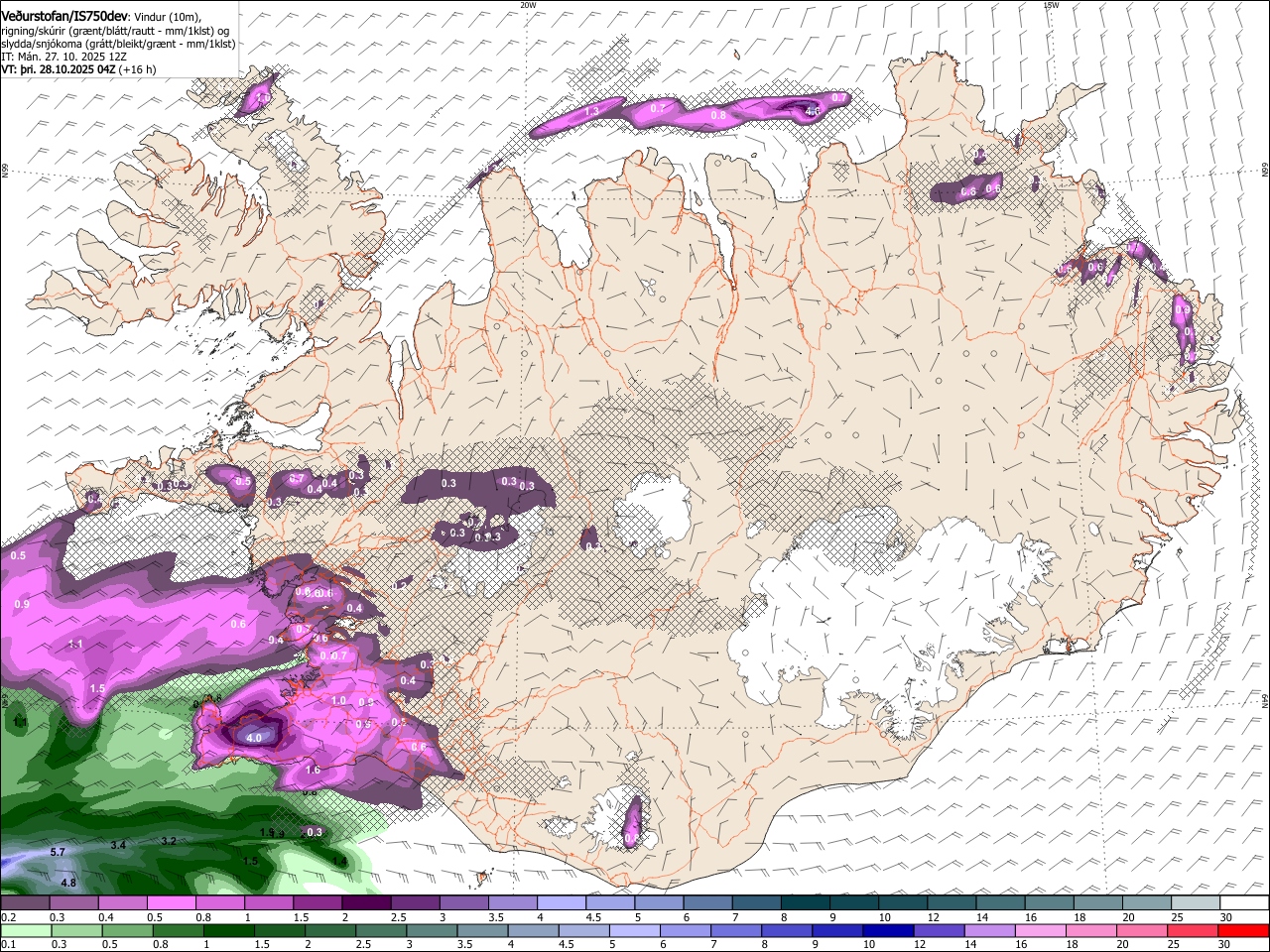Select top scale white swatch at 30
The height and width of the screenshot is (952, 1270).
tap(1244, 902)
